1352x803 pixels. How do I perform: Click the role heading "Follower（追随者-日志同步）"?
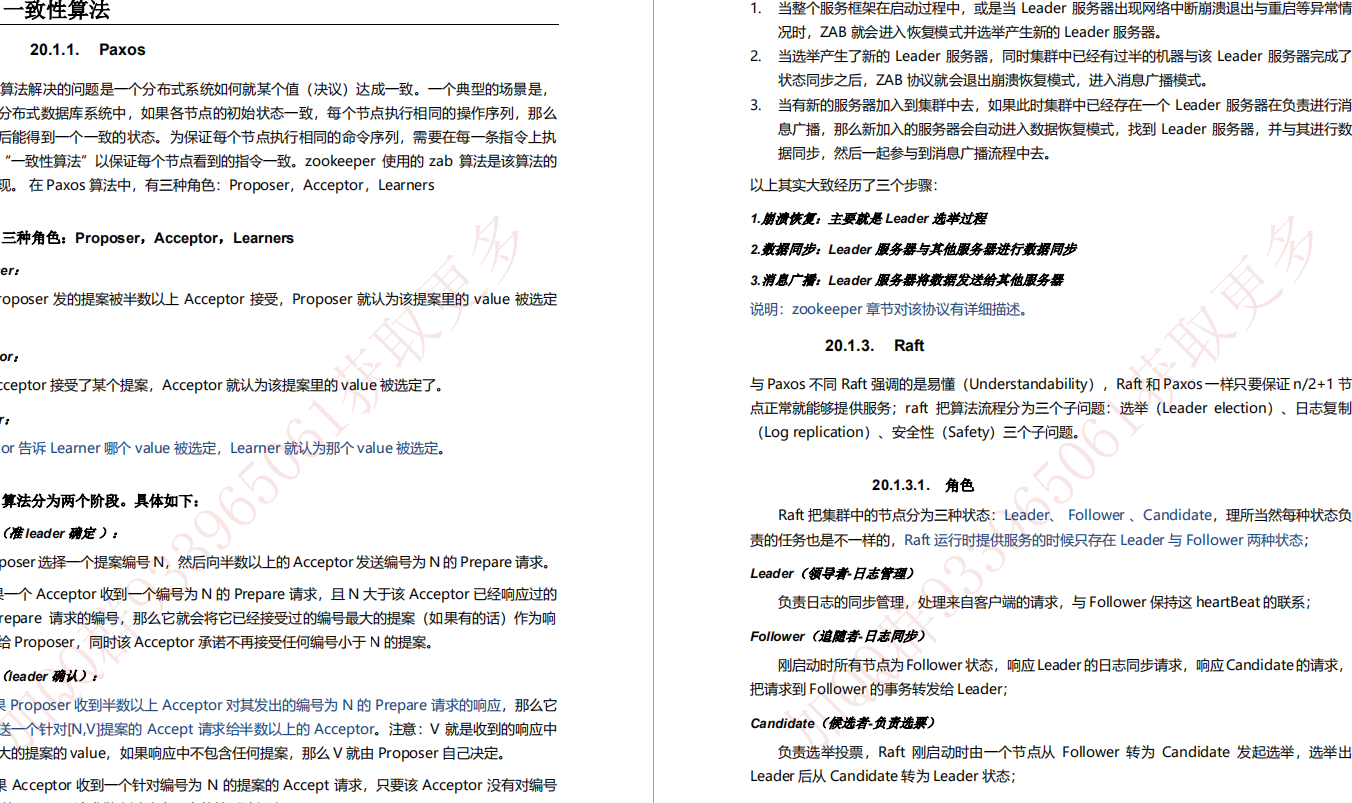[x=838, y=636]
